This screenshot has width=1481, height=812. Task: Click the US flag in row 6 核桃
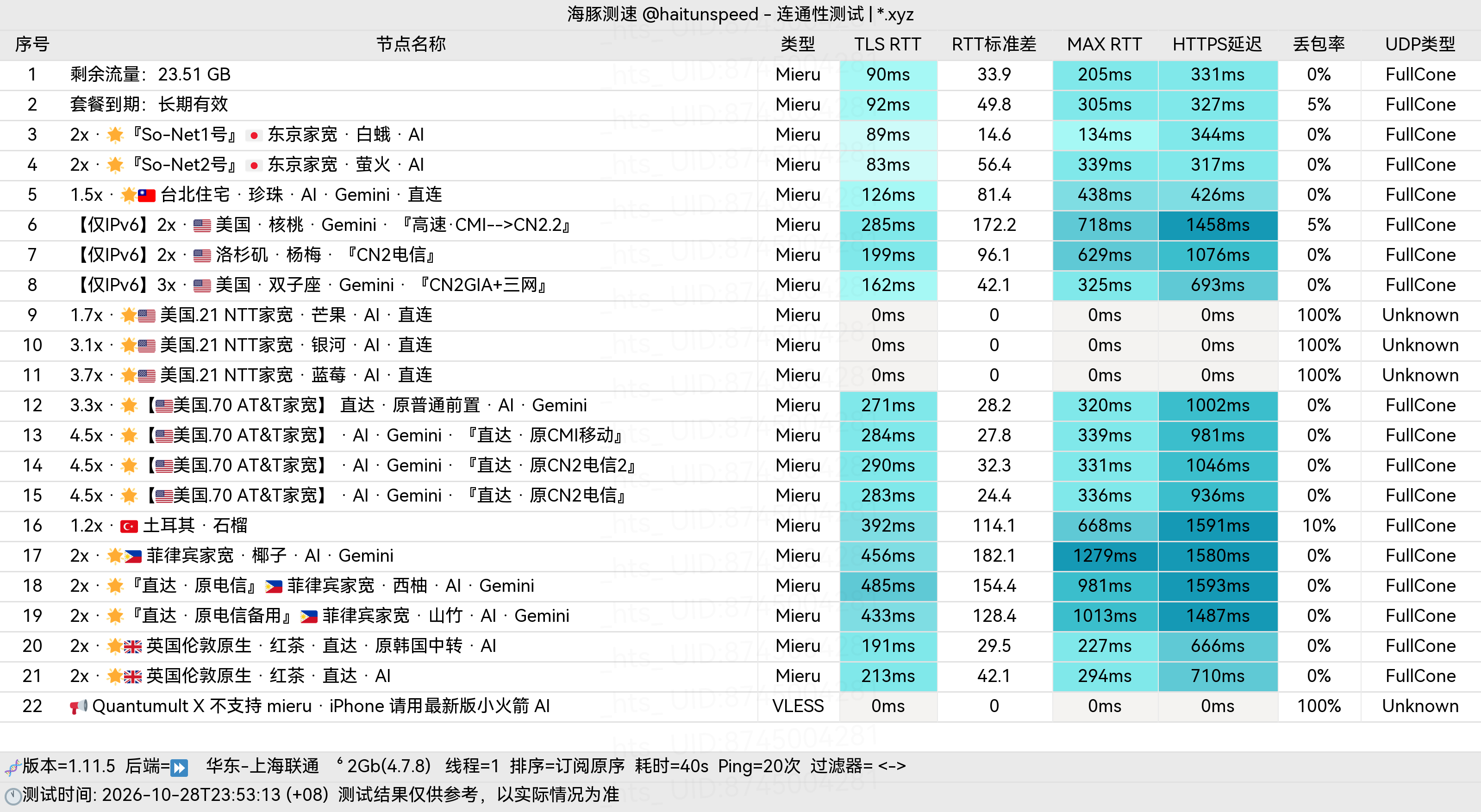(x=202, y=226)
